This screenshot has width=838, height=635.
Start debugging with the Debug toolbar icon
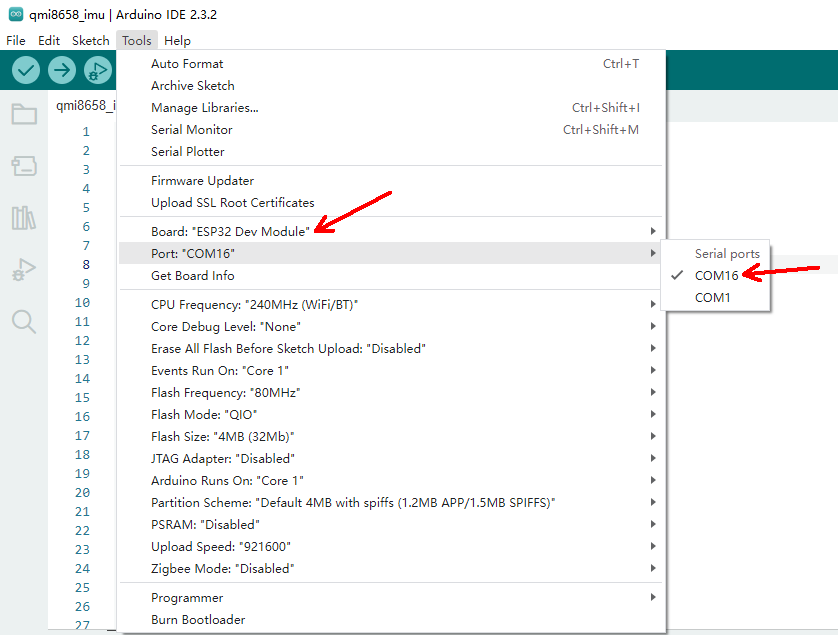point(97,70)
